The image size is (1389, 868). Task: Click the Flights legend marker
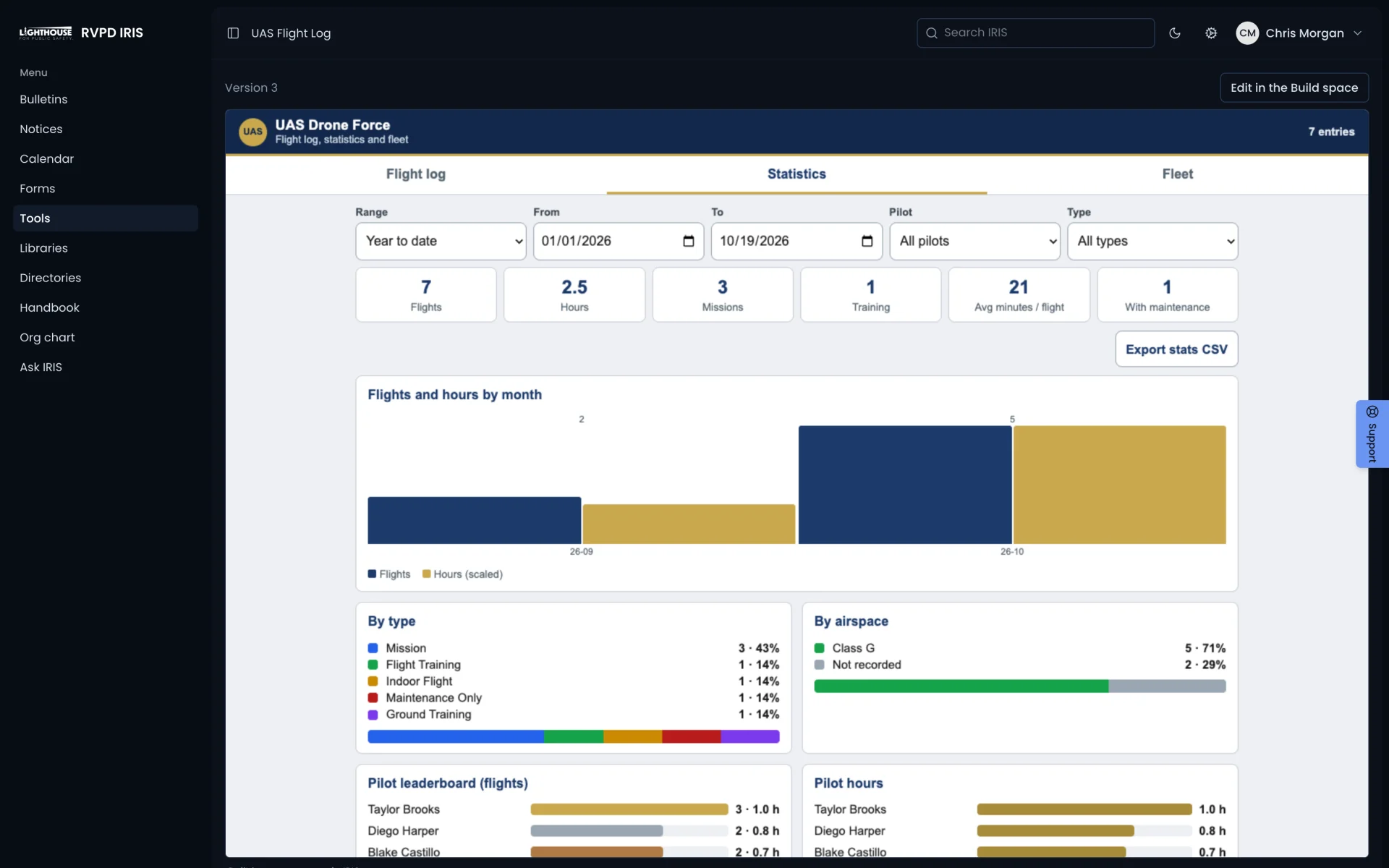point(372,574)
